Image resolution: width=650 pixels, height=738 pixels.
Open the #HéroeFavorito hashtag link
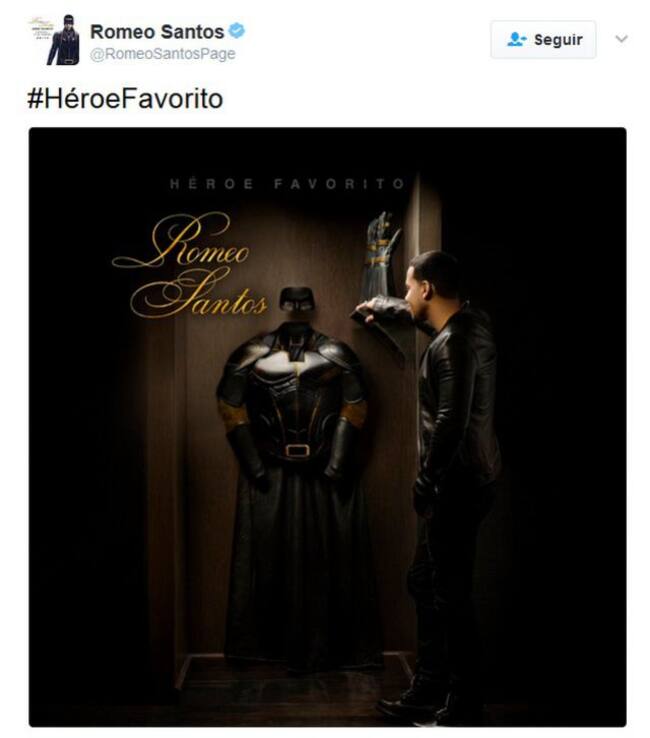[125, 99]
